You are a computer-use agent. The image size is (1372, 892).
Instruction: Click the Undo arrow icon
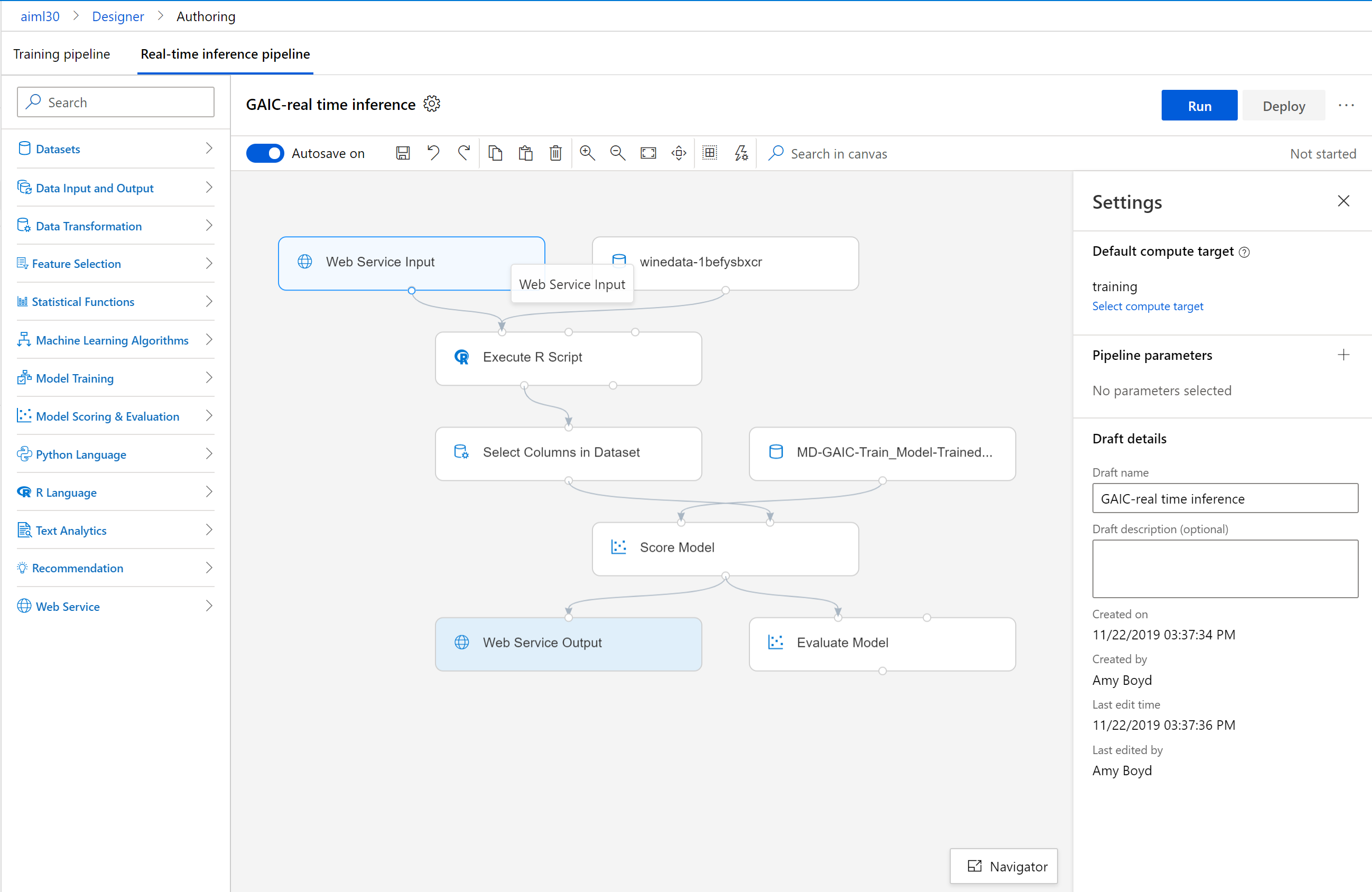[x=433, y=153]
